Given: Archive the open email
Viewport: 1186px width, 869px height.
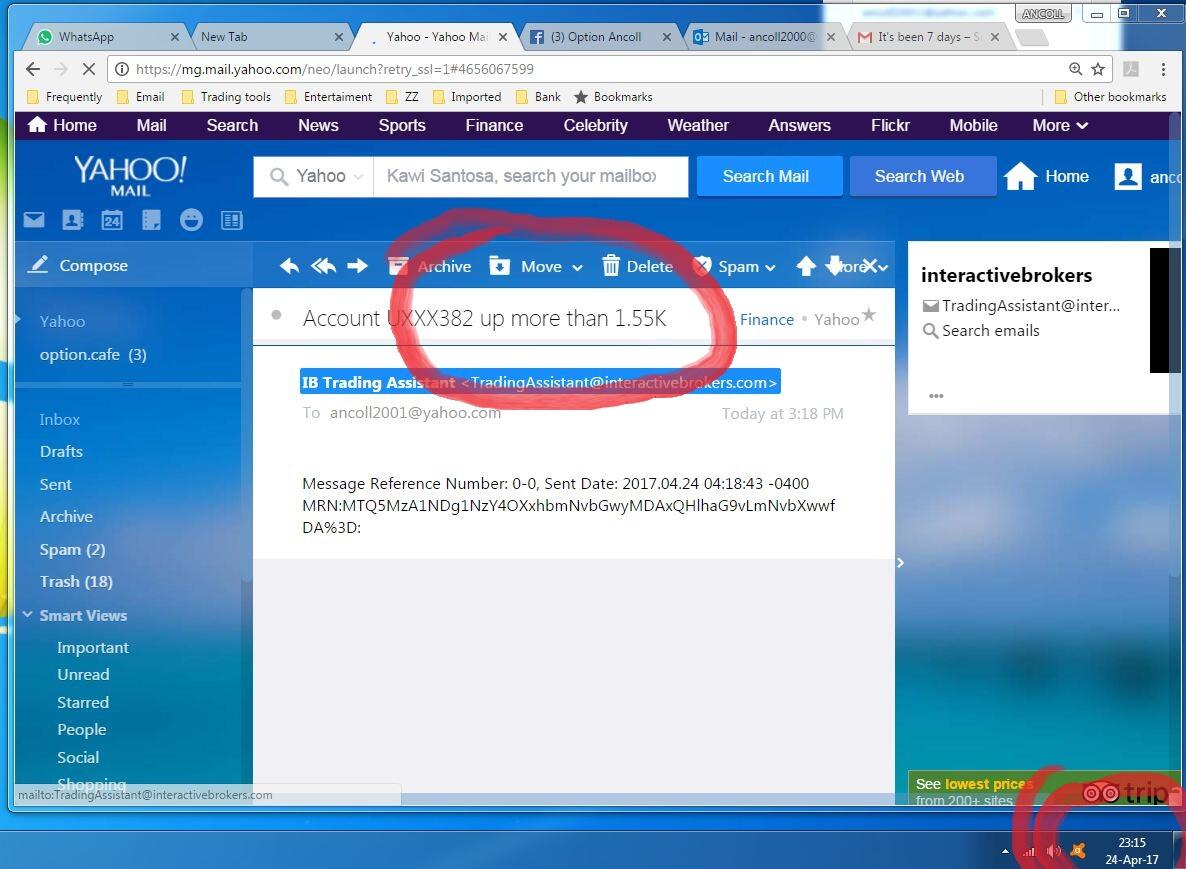Looking at the screenshot, I should pos(430,266).
